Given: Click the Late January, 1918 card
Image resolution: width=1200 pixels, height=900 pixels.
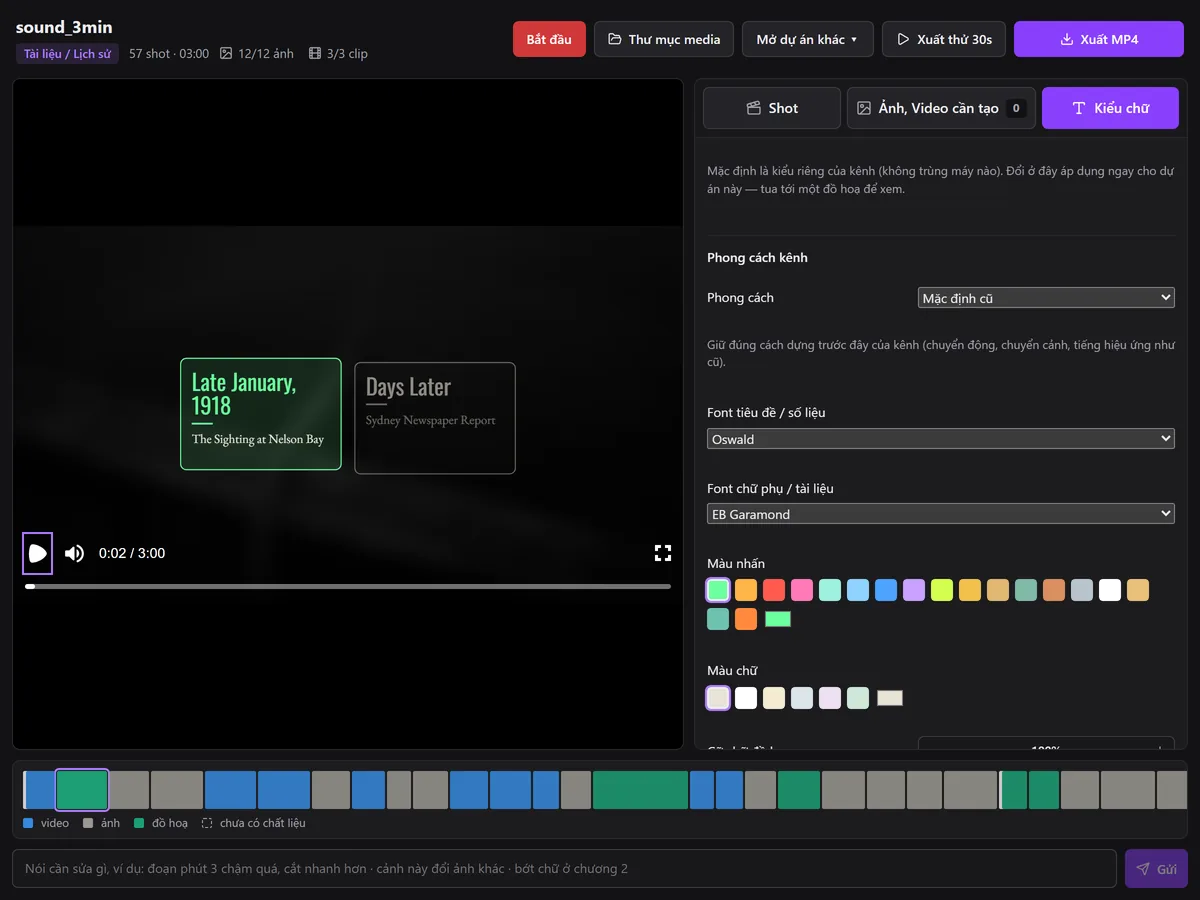Looking at the screenshot, I should pyautogui.click(x=261, y=414).
